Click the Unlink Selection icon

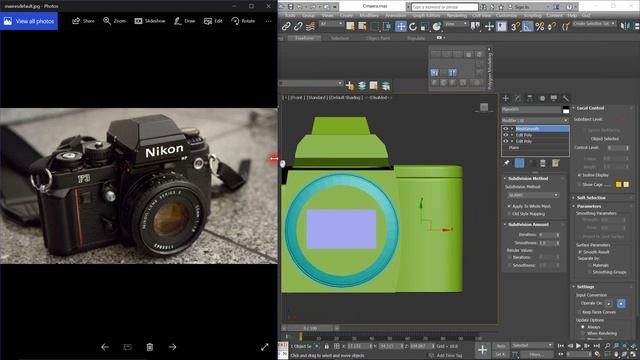[298, 27]
